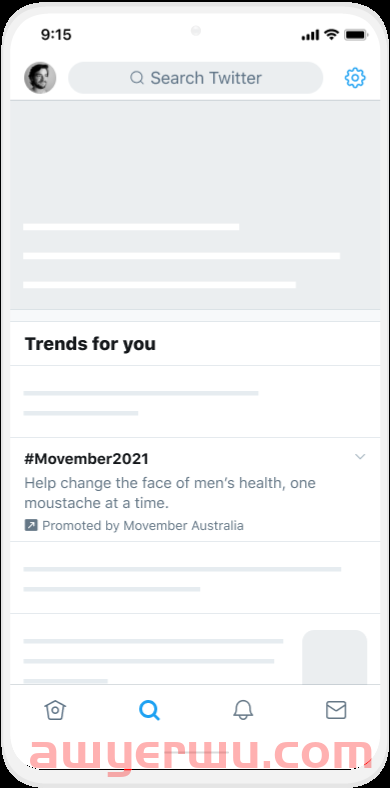Viewport: 390px width, 788px height.
Task: Select the Search tab magnifier icon
Action: [149, 710]
